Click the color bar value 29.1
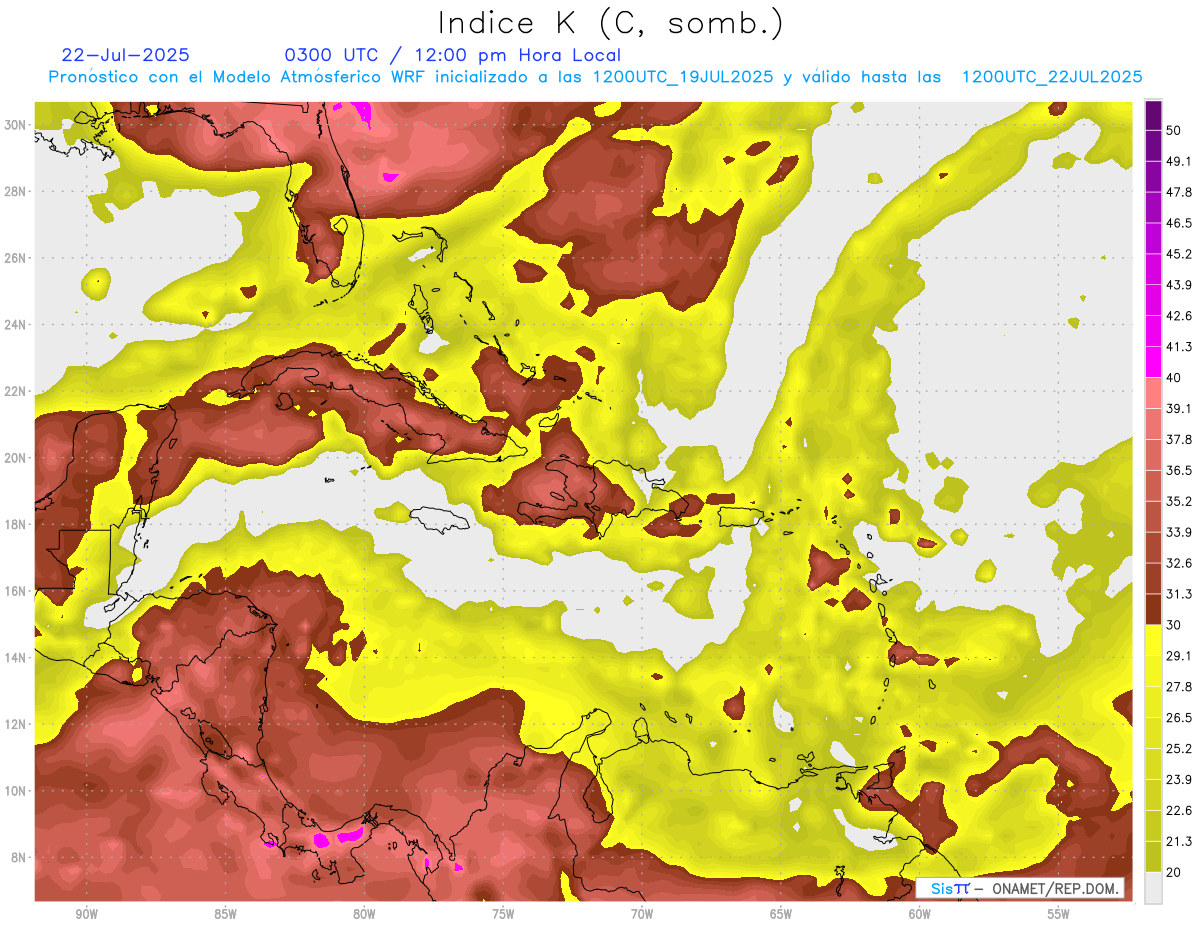The width and height of the screenshot is (1200, 927). coord(1178,656)
